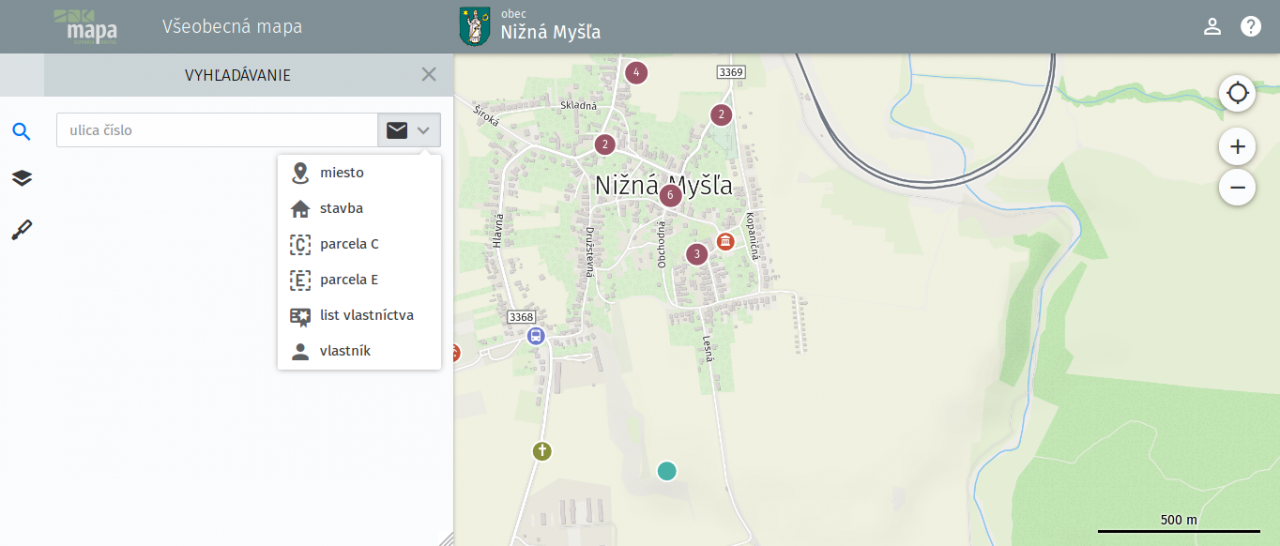Screen dimensions: 1280x546
Task: Select 'parcela C' from search options
Action: [x=349, y=244]
